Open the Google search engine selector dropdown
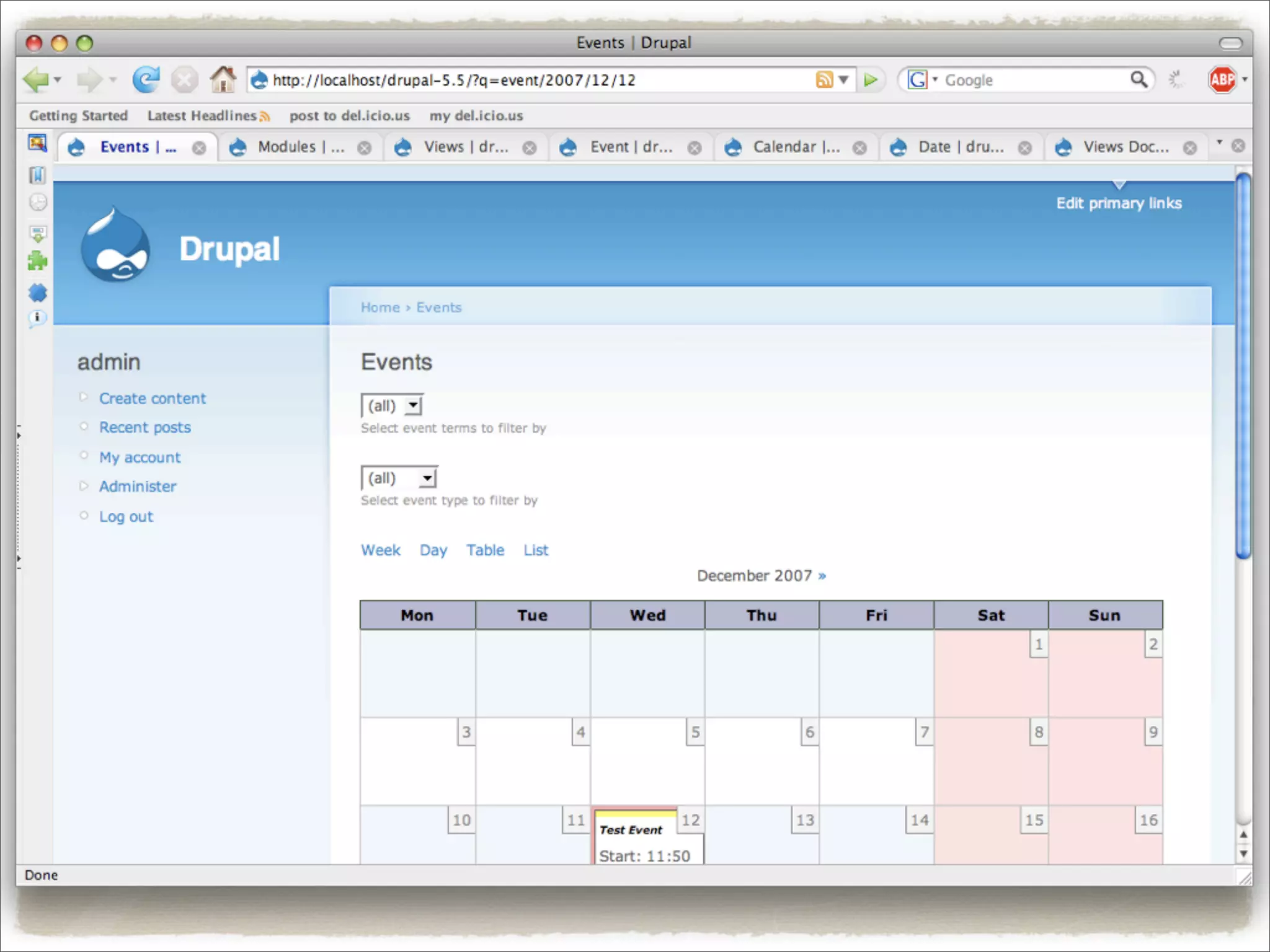Viewport: 1270px width, 952px height. pyautogui.click(x=923, y=80)
